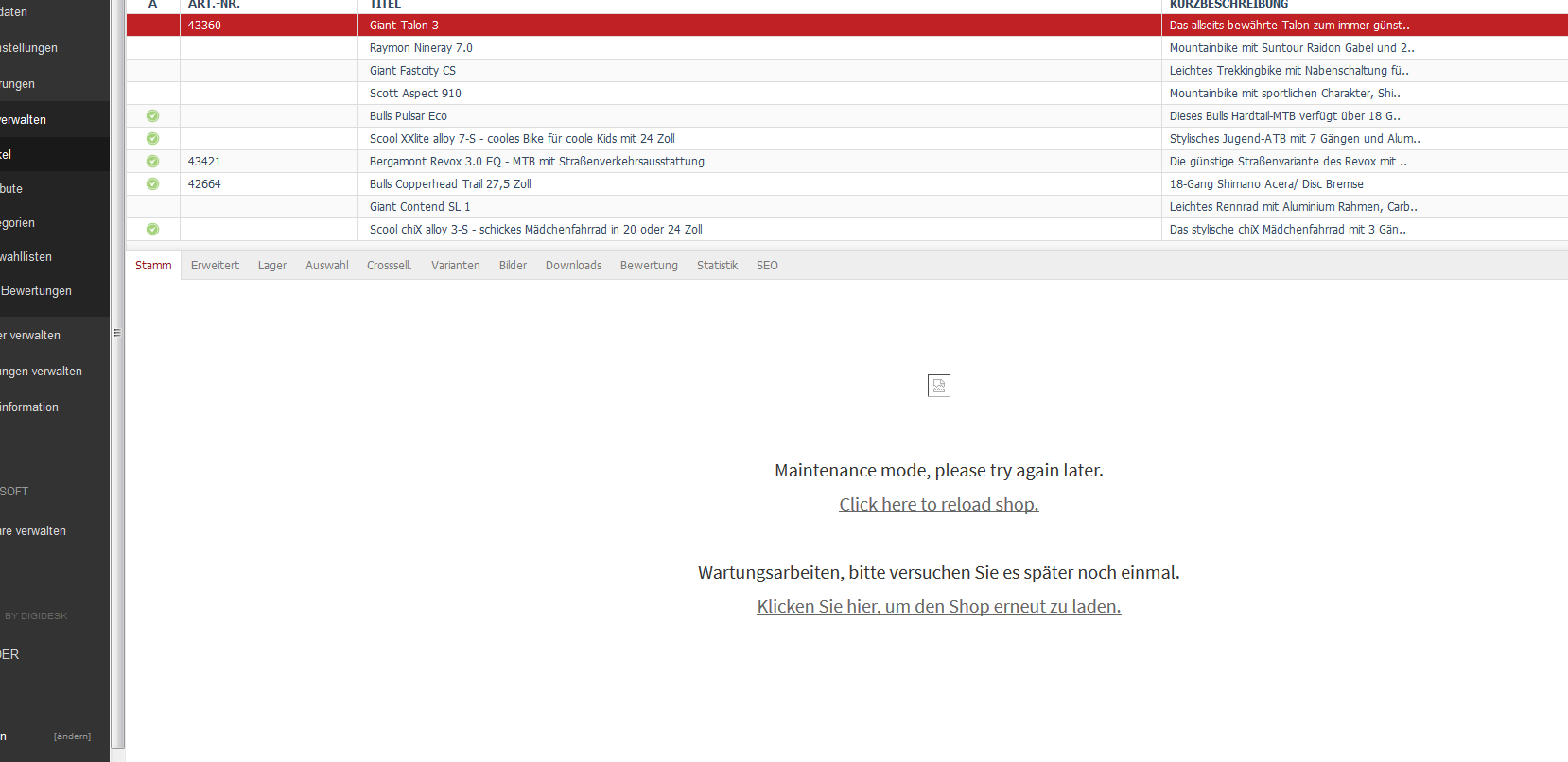Go to the Lager tab
Viewport: 1568px width, 762px height.
click(271, 266)
